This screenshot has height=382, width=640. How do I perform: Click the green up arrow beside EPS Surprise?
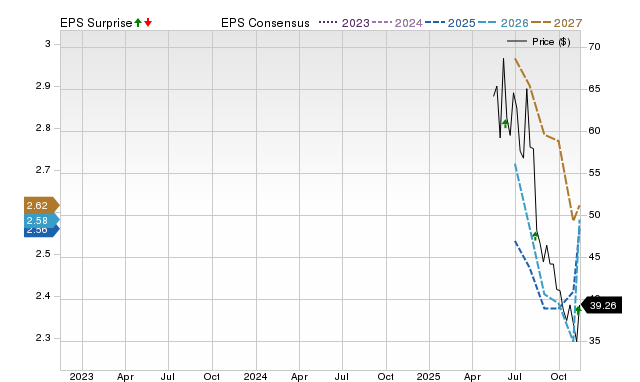[x=138, y=22]
